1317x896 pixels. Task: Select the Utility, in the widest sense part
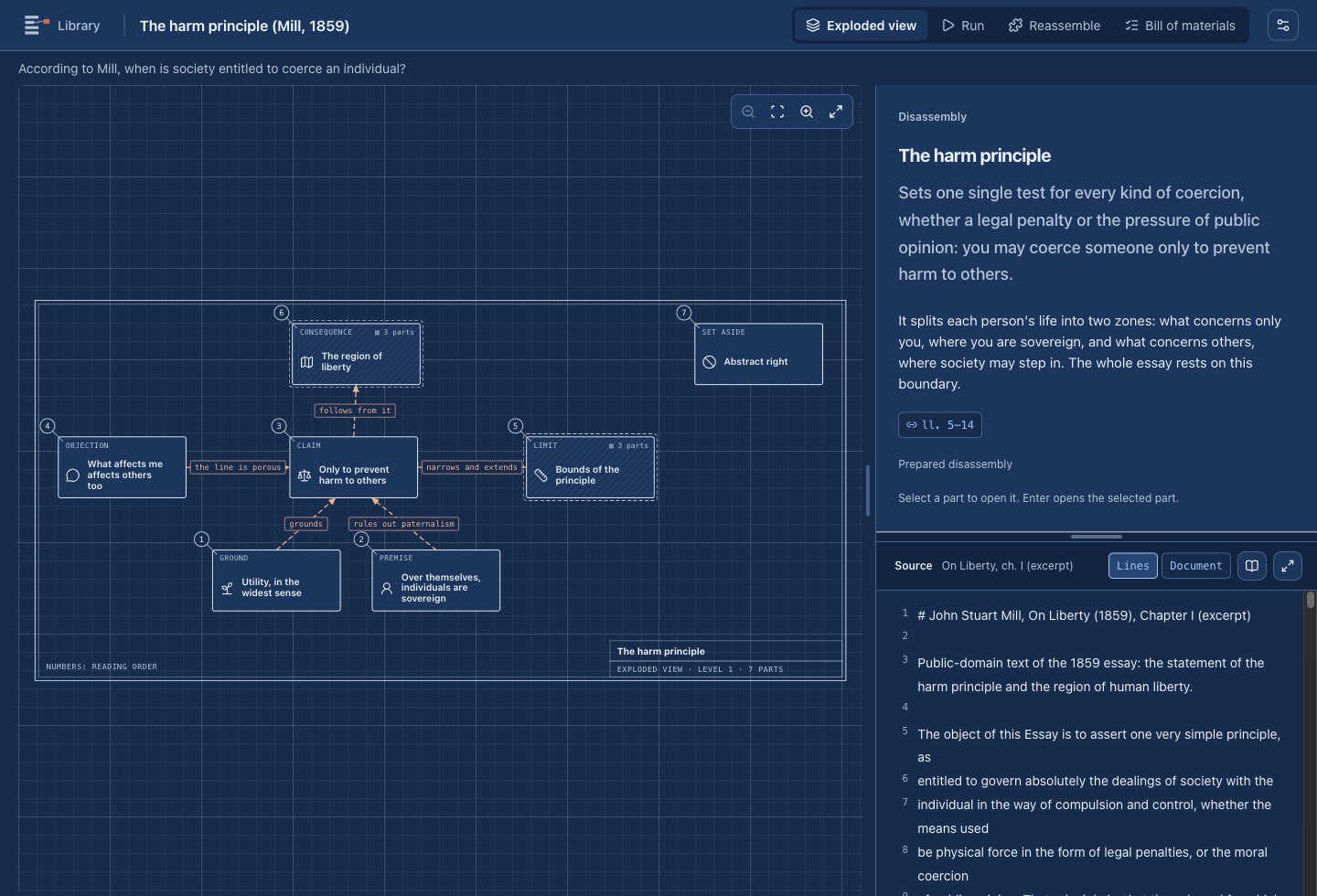pos(276,581)
